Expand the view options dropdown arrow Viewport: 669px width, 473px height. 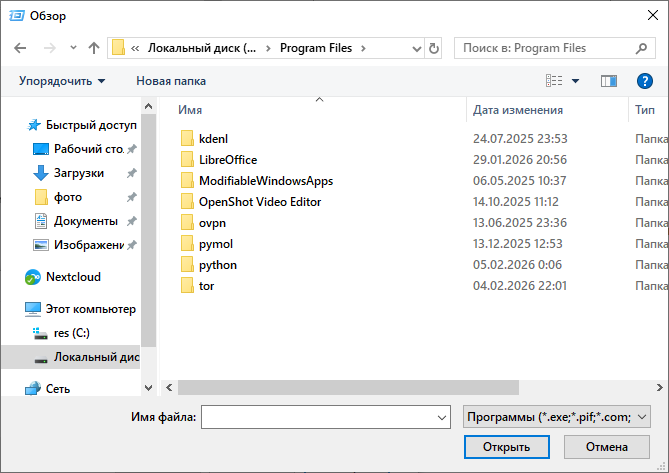point(575,80)
